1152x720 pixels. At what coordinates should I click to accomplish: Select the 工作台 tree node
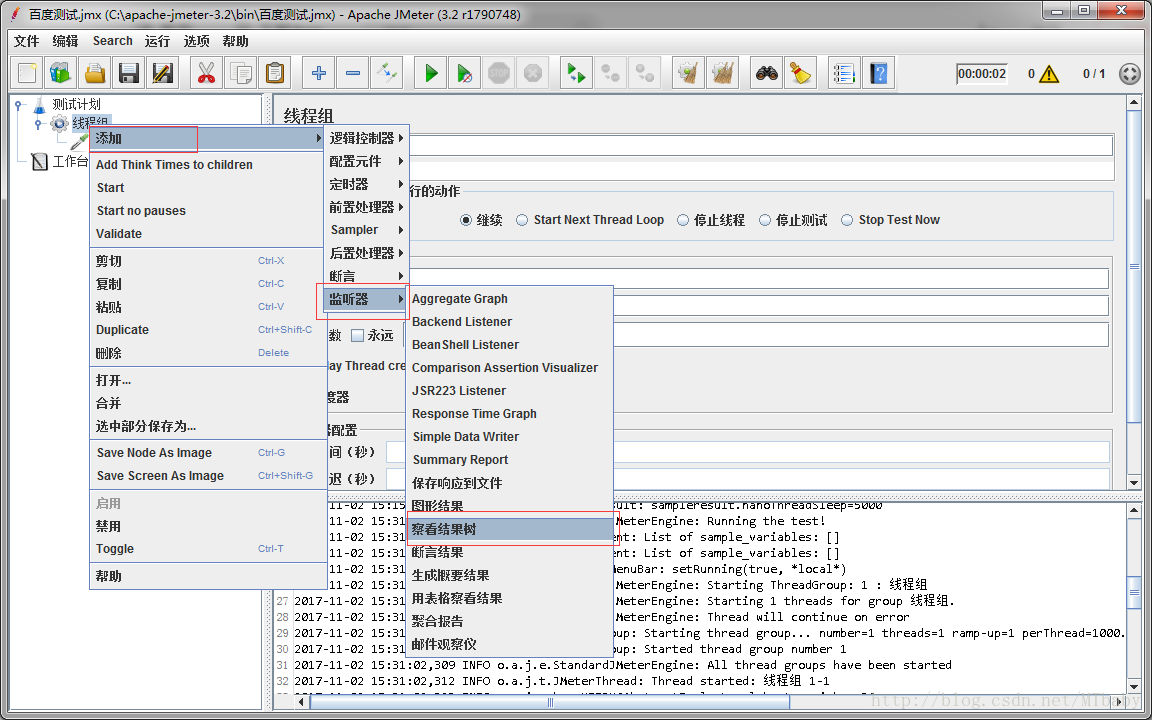point(70,162)
